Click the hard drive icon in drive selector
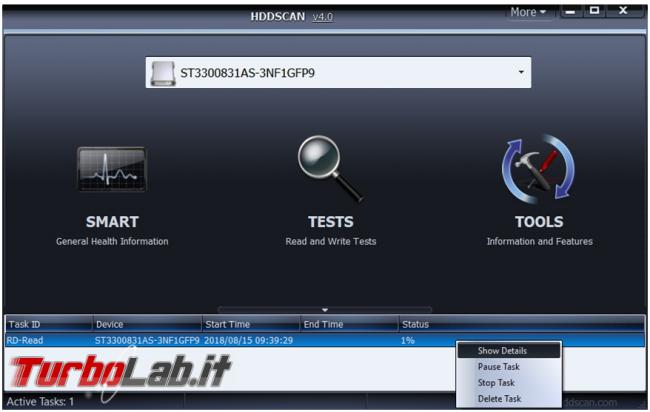 tap(163, 73)
